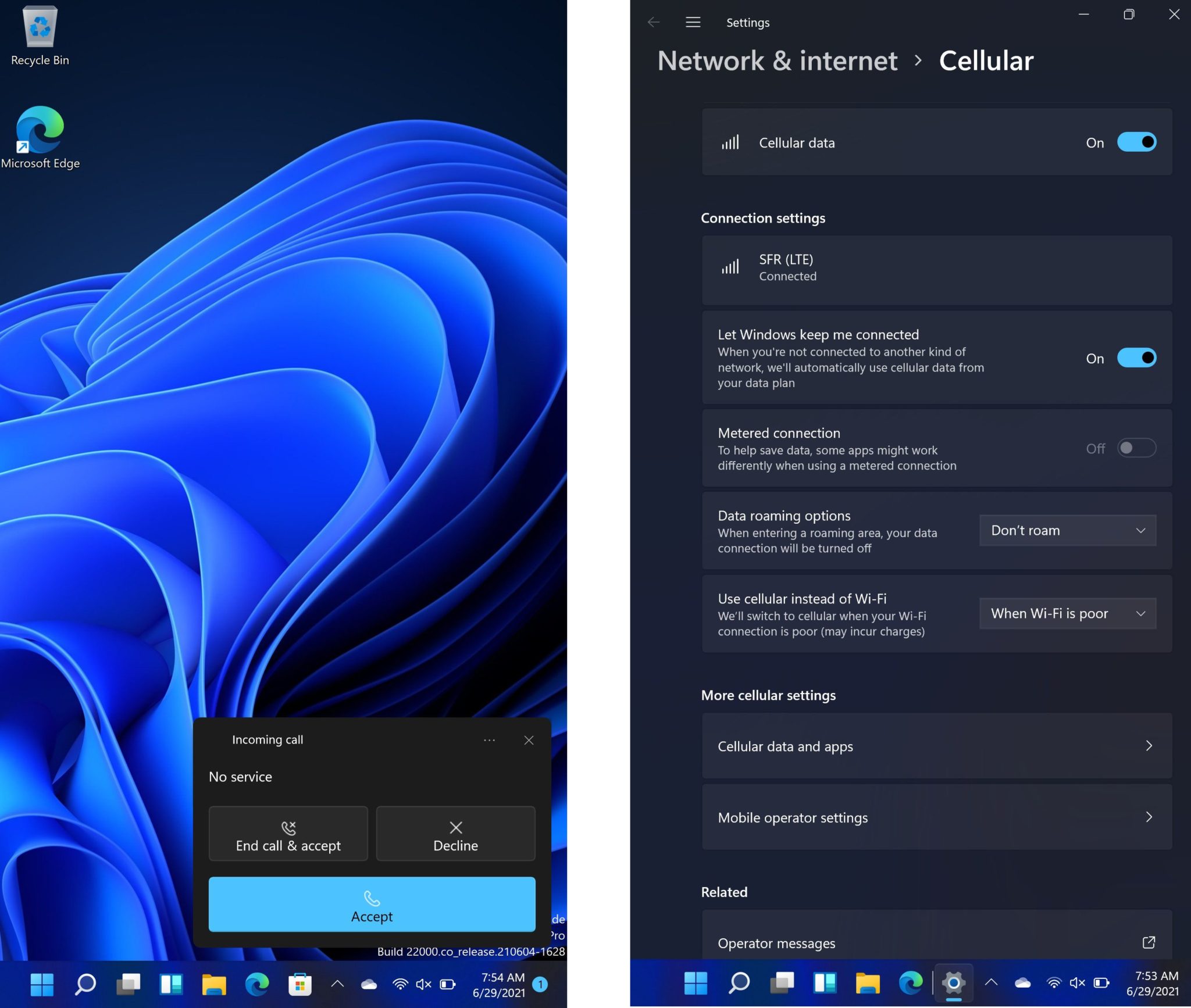Open Windows Search from the taskbar
1191x1008 pixels.
[85, 984]
